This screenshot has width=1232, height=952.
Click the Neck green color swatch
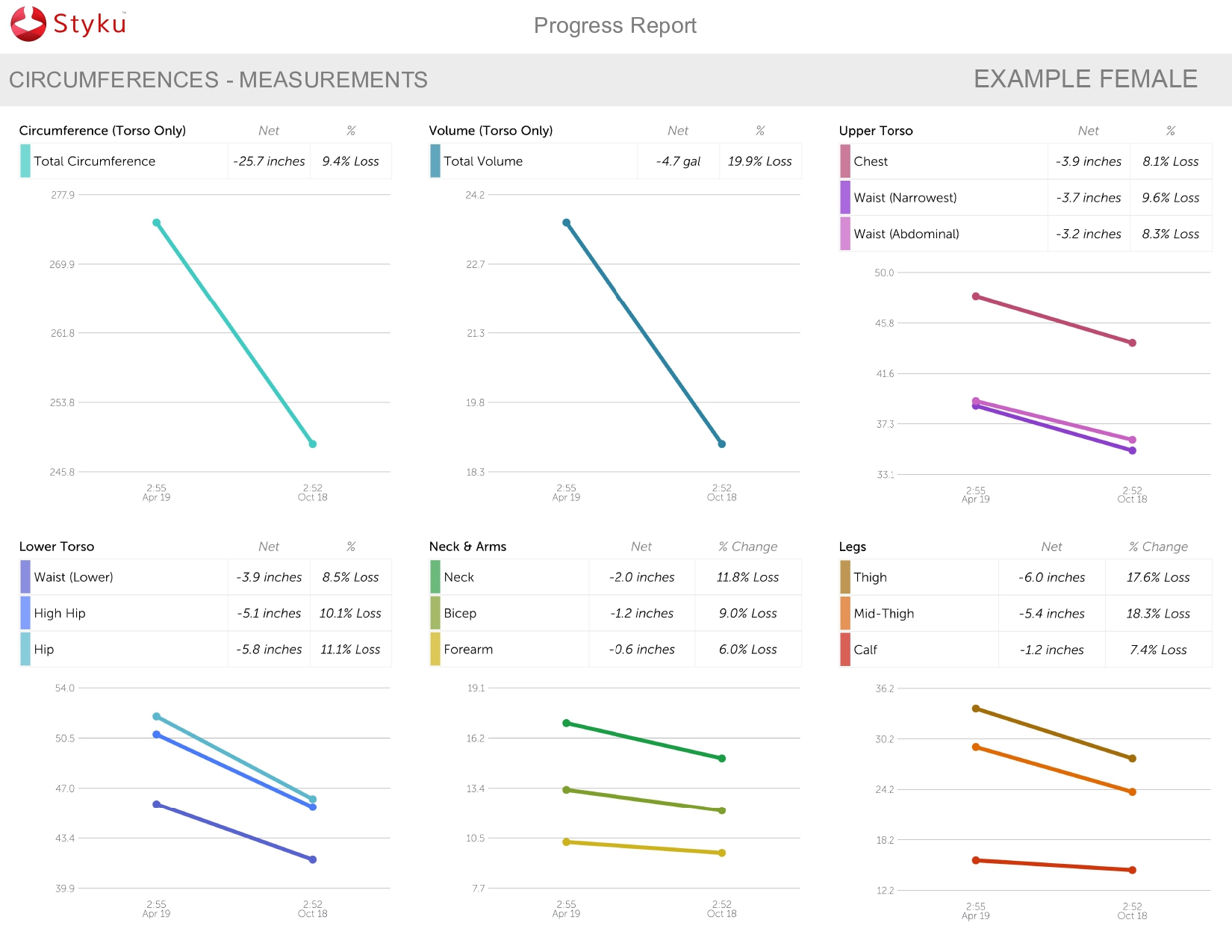[x=435, y=577]
